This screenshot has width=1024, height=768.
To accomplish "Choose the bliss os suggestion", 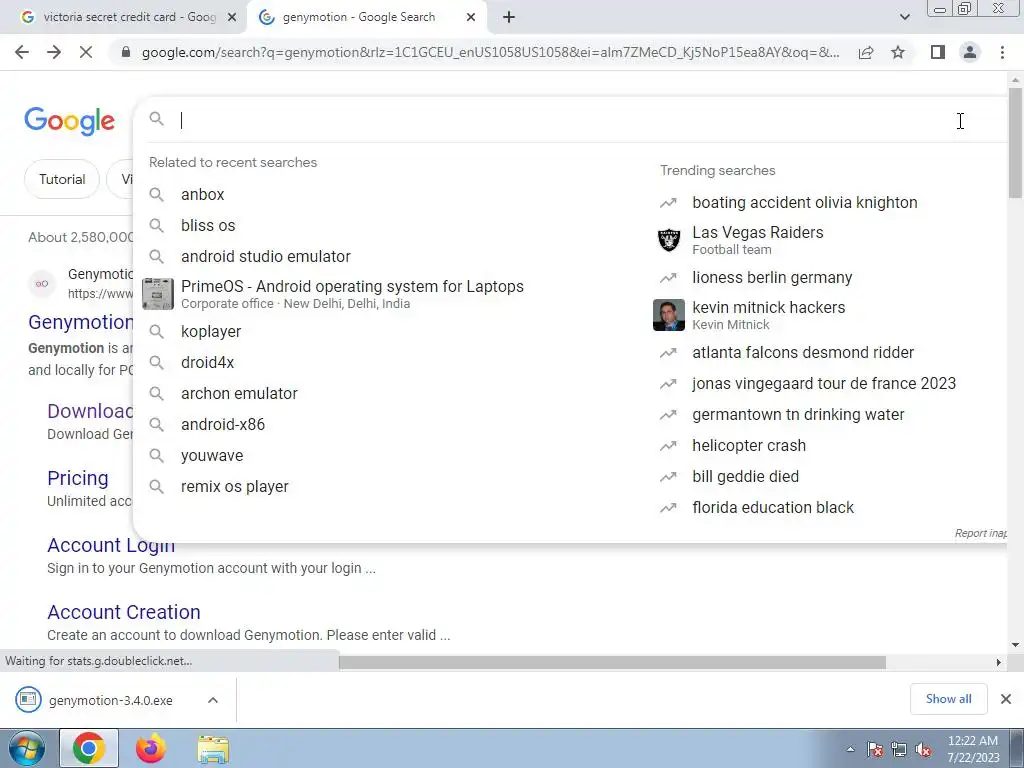I will (x=208, y=225).
